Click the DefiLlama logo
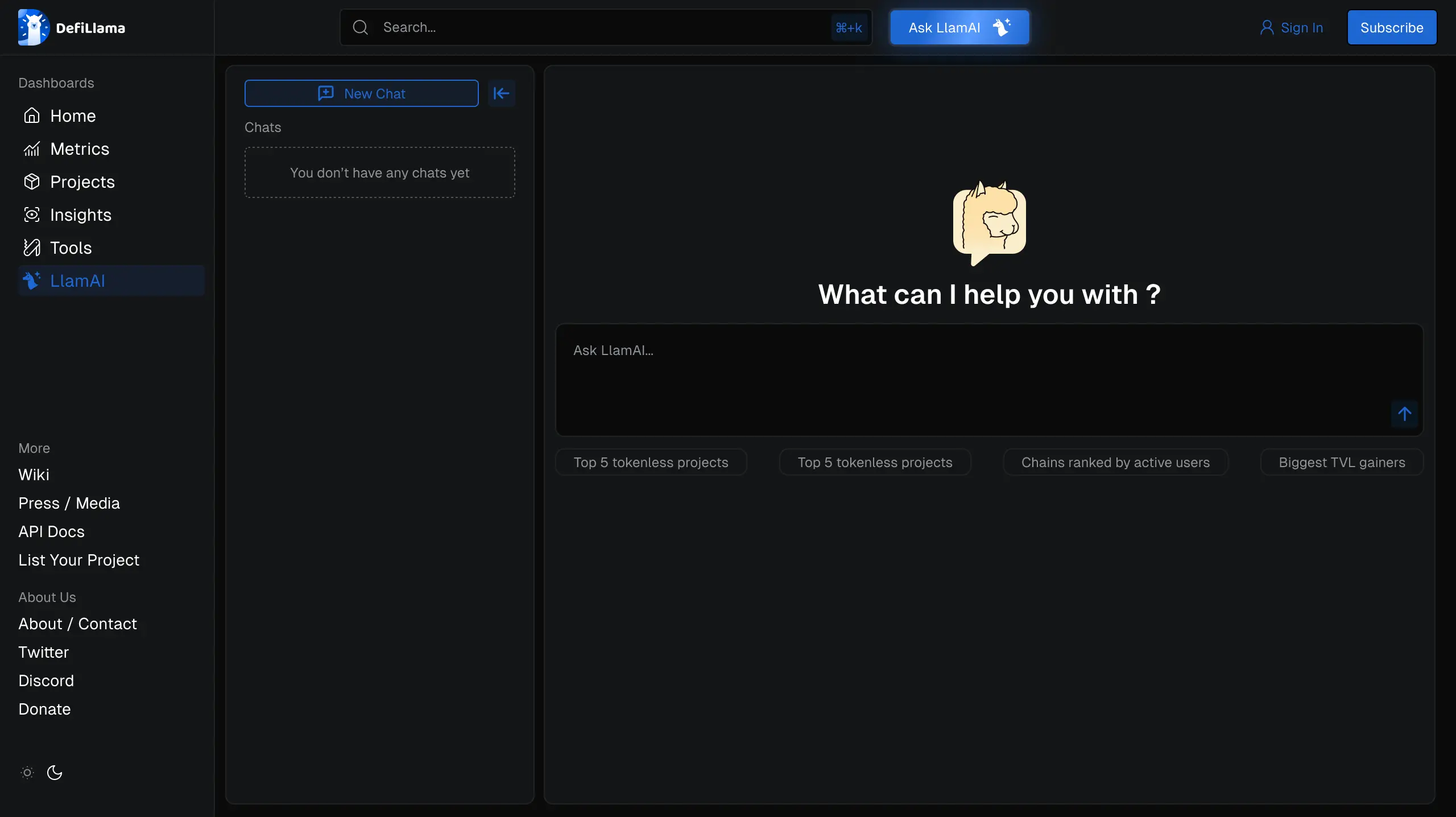 pyautogui.click(x=72, y=27)
